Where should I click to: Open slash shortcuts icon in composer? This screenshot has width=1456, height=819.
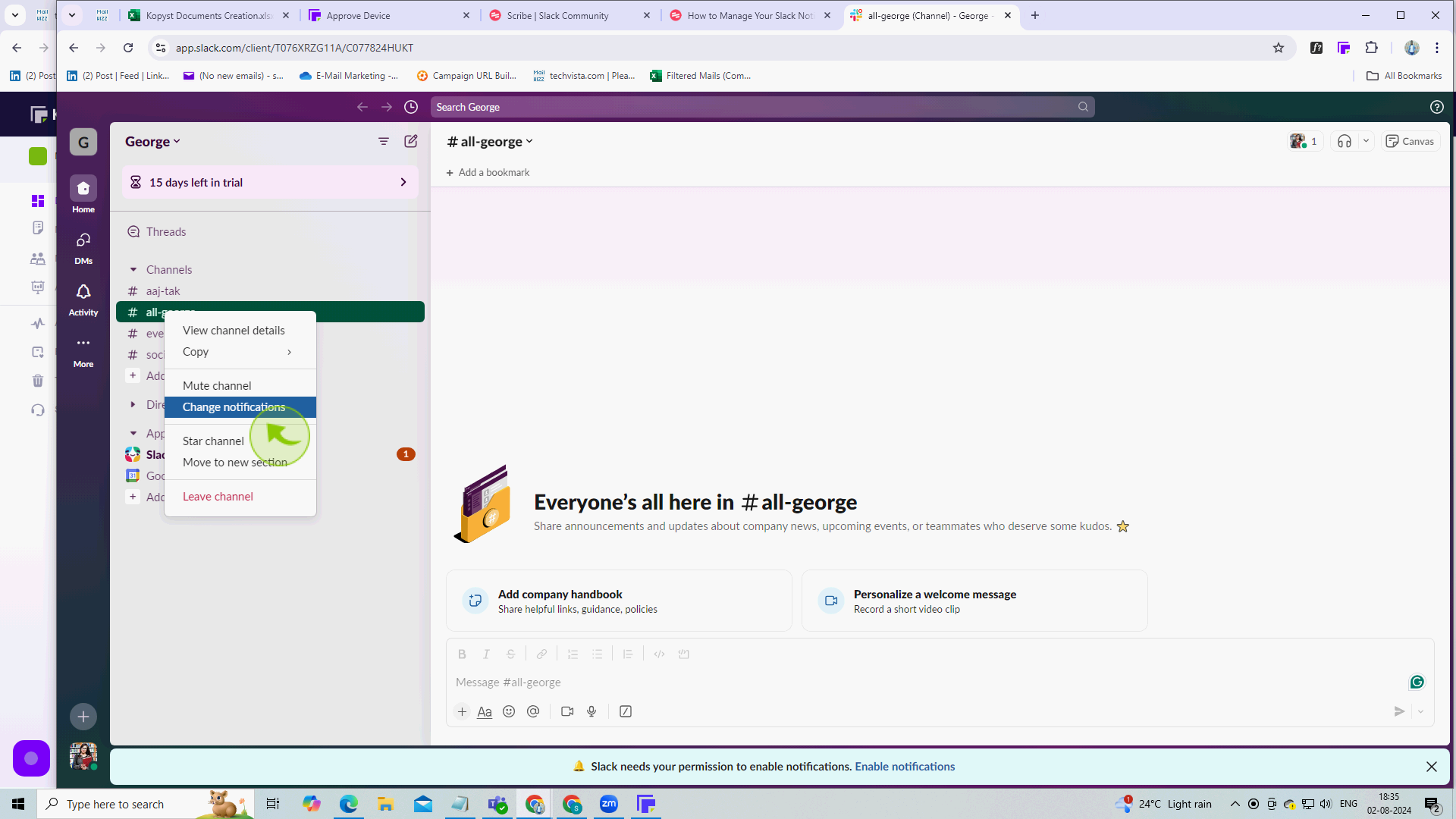coord(626,711)
